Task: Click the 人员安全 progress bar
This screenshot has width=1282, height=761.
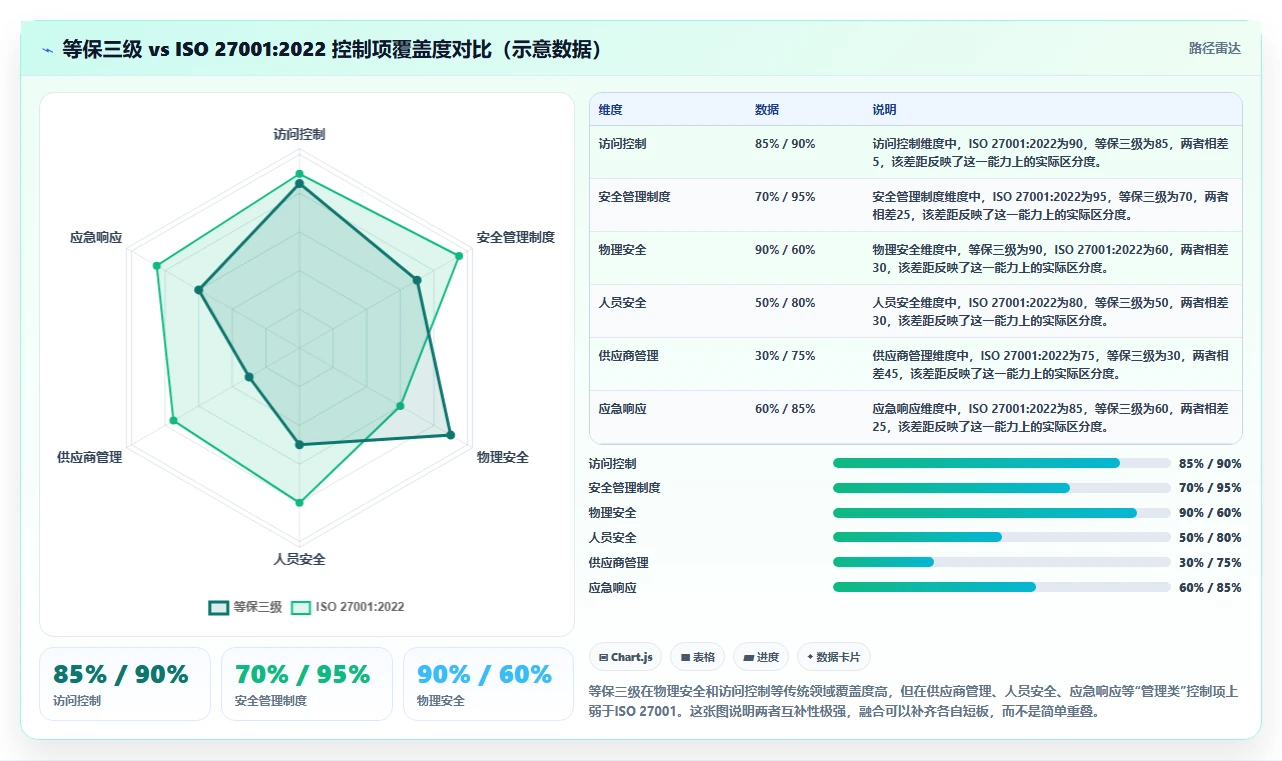Action: (x=1001, y=537)
